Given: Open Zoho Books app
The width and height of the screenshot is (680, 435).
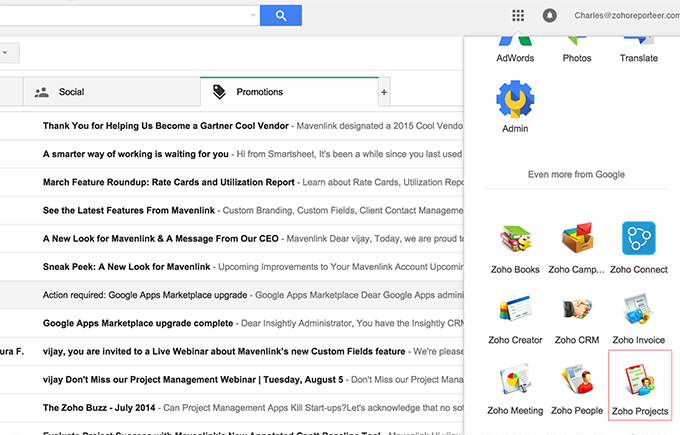Looking at the screenshot, I should (515, 248).
